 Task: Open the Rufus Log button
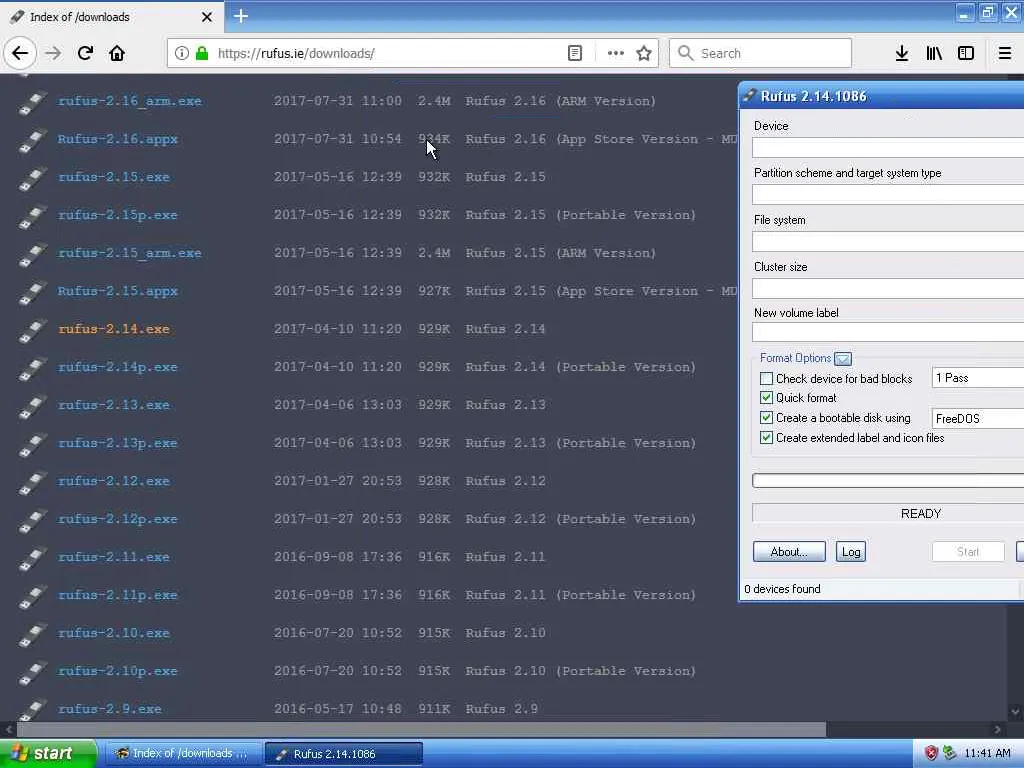pyautogui.click(x=851, y=552)
